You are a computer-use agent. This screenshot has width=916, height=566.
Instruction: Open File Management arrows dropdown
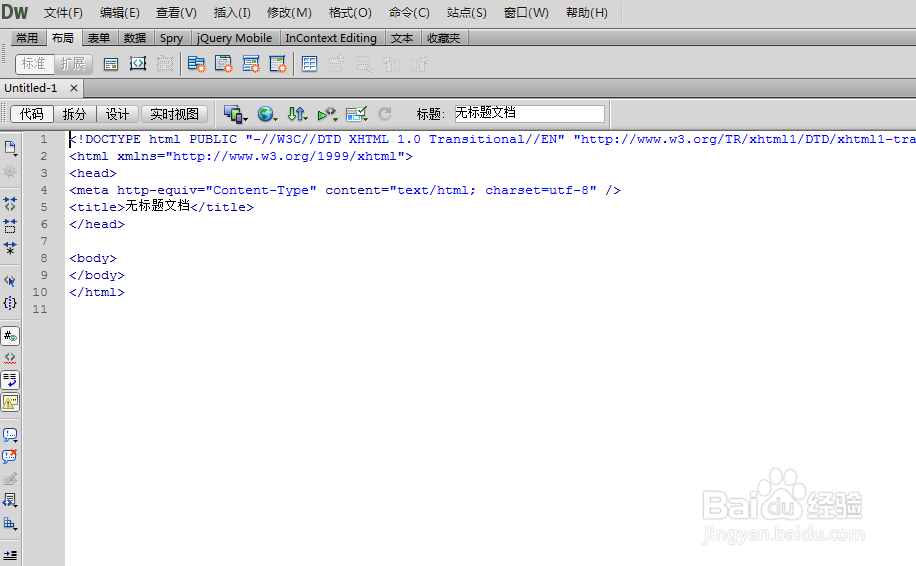[298, 114]
